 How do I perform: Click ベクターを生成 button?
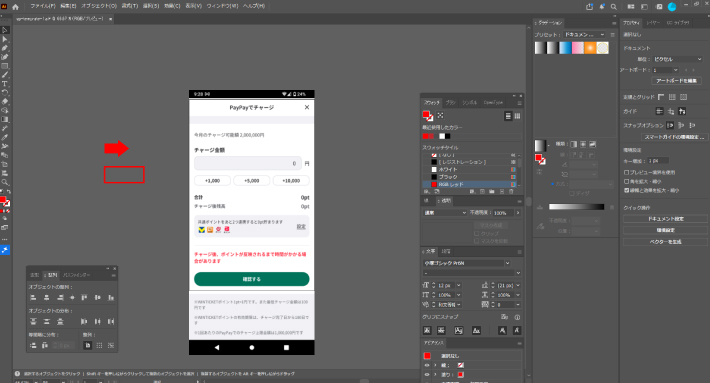[x=665, y=242]
